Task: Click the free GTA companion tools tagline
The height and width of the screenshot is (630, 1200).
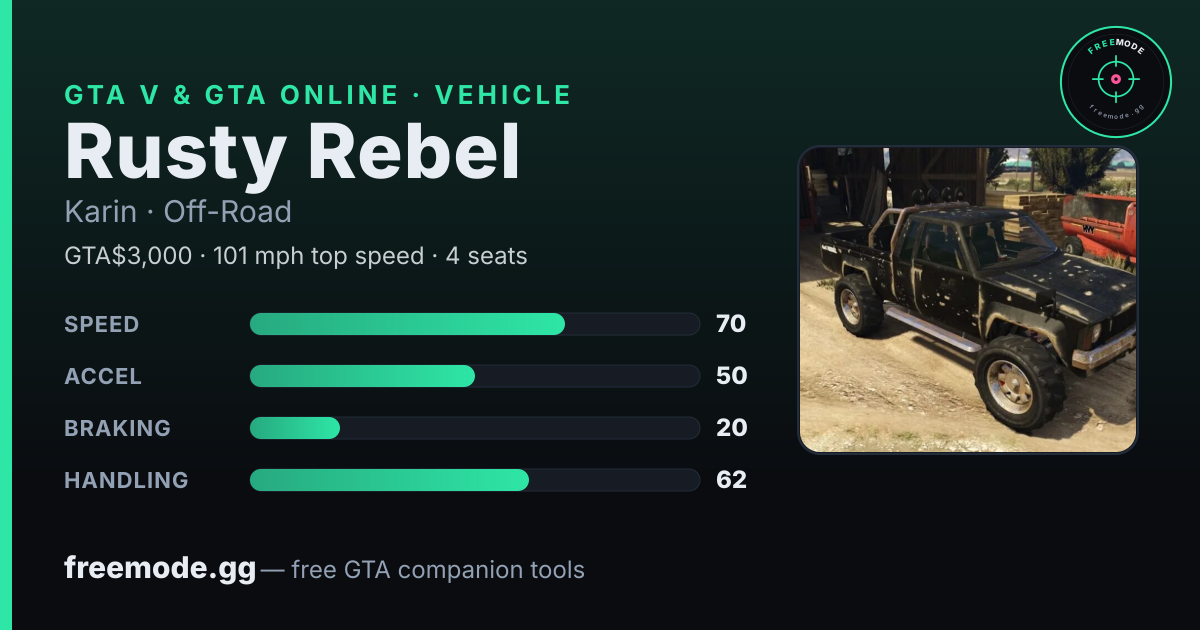Action: (x=438, y=570)
